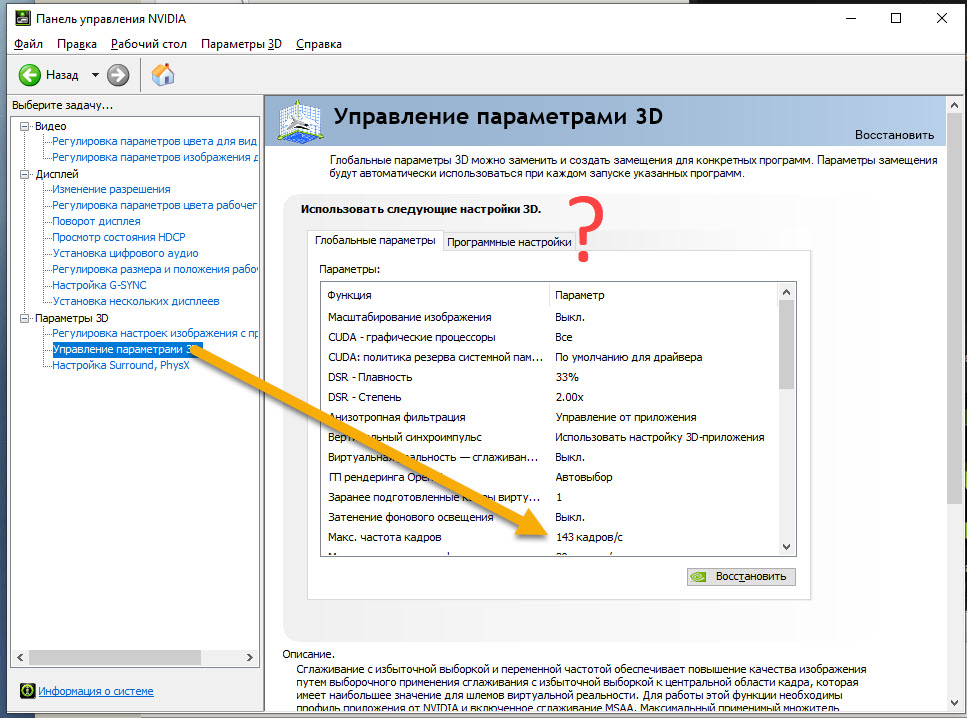Select Масштабирование изображения setting row
Image resolution: width=967 pixels, height=718 pixels.
coord(549,317)
